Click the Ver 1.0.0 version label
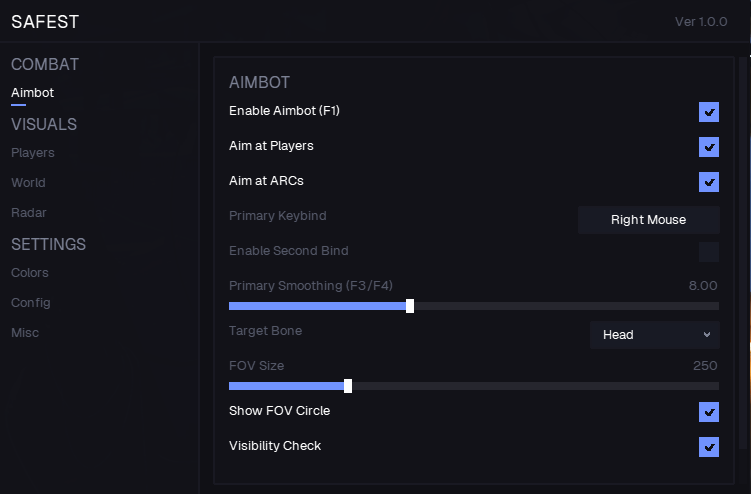The height and width of the screenshot is (494, 751). [x=701, y=22]
